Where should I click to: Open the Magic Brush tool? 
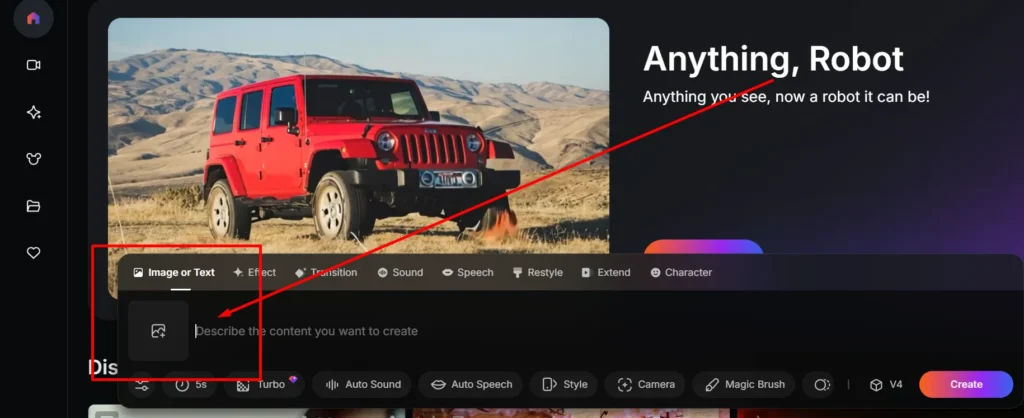pos(744,385)
